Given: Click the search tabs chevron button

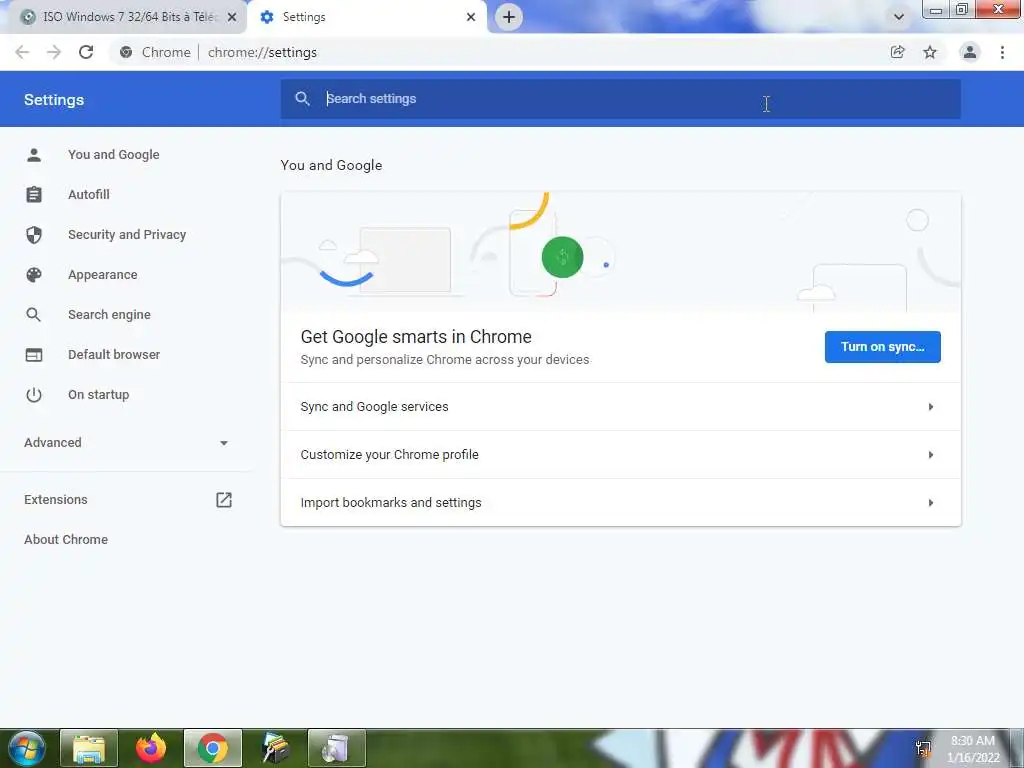Looking at the screenshot, I should click(x=899, y=17).
